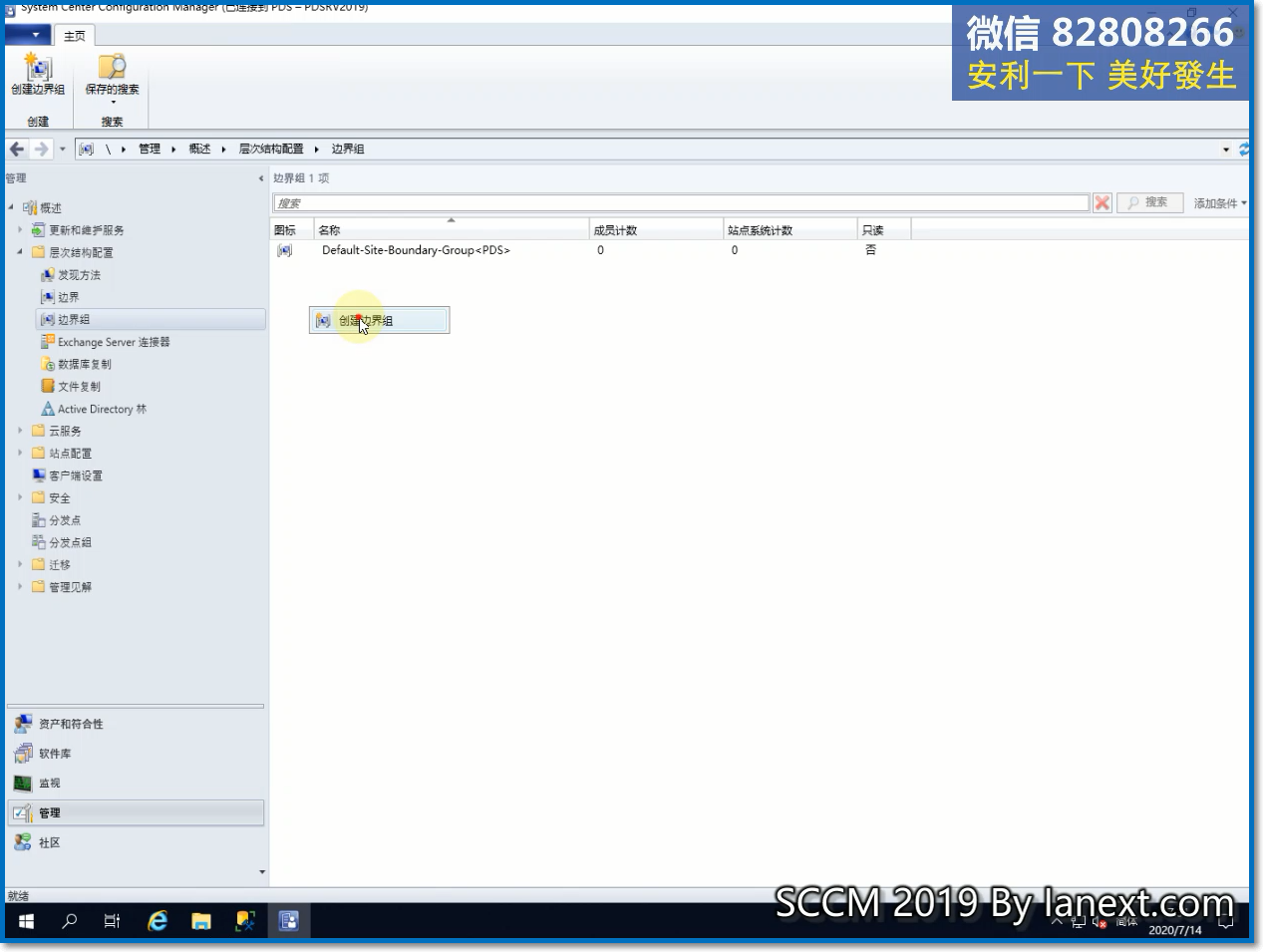Expand the 迁移 folder

click(19, 564)
